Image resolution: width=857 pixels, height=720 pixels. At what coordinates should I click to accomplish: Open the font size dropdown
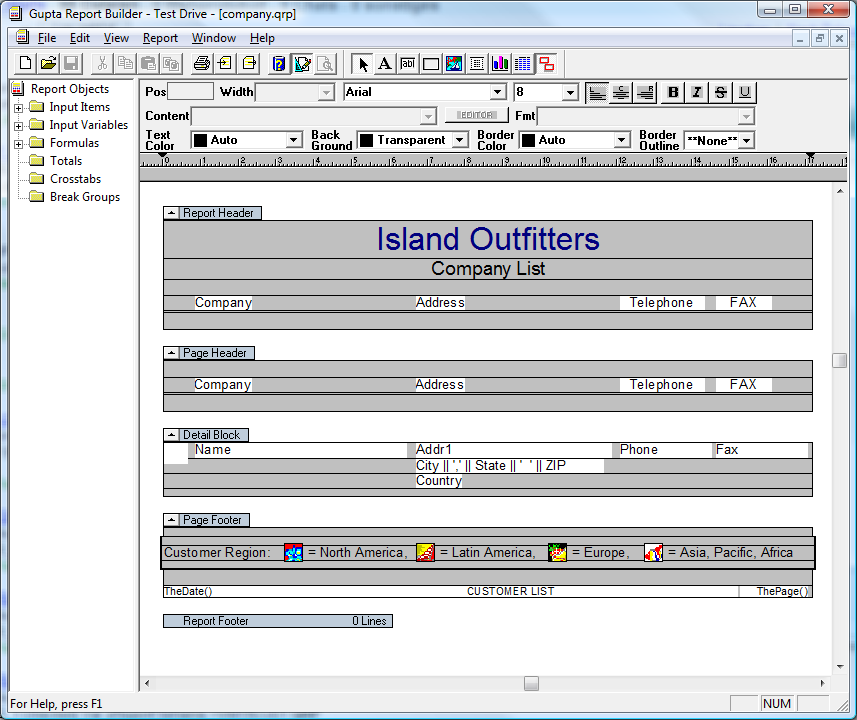coord(570,92)
